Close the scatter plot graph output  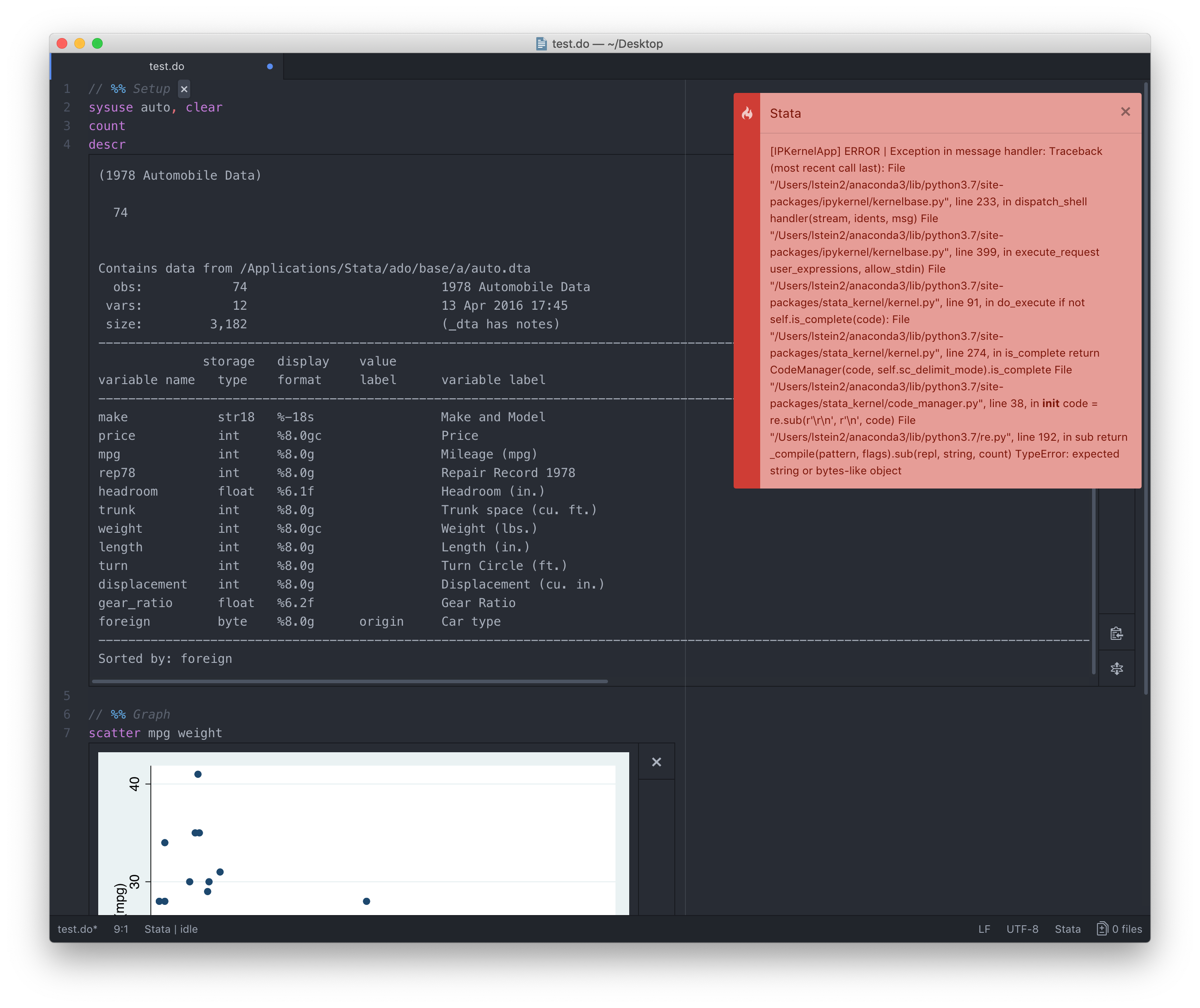[x=656, y=762]
